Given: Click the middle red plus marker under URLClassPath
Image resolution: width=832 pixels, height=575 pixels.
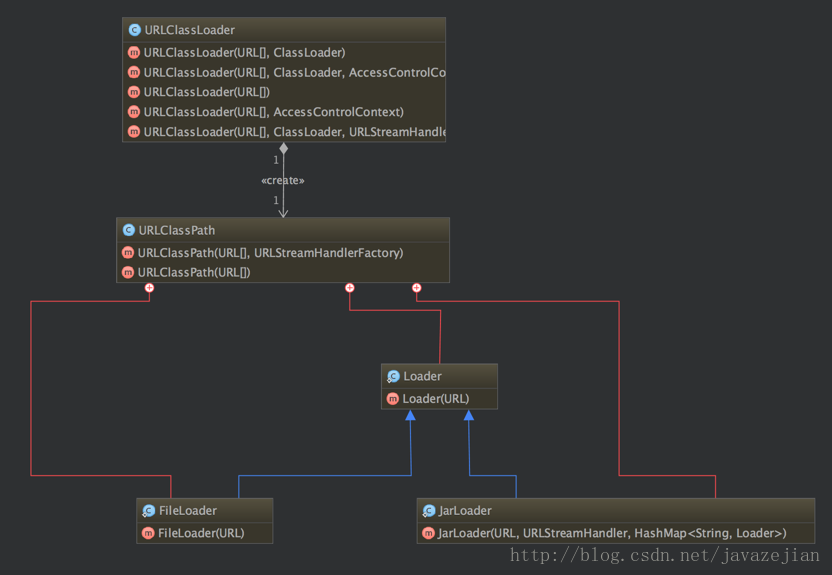Looking at the screenshot, I should tap(349, 288).
